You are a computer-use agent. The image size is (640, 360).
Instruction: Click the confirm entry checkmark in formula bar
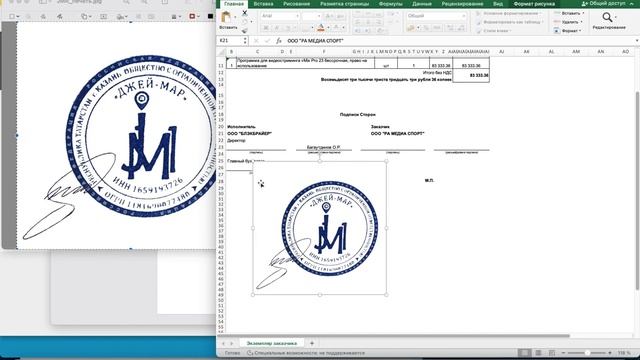(x=267, y=41)
